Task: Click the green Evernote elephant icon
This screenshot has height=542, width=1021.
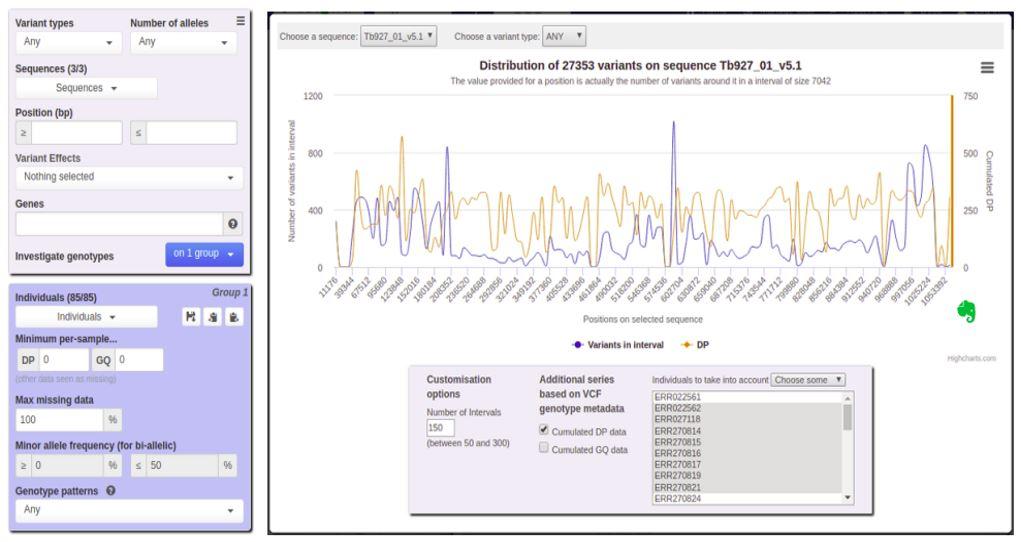Action: tap(967, 310)
